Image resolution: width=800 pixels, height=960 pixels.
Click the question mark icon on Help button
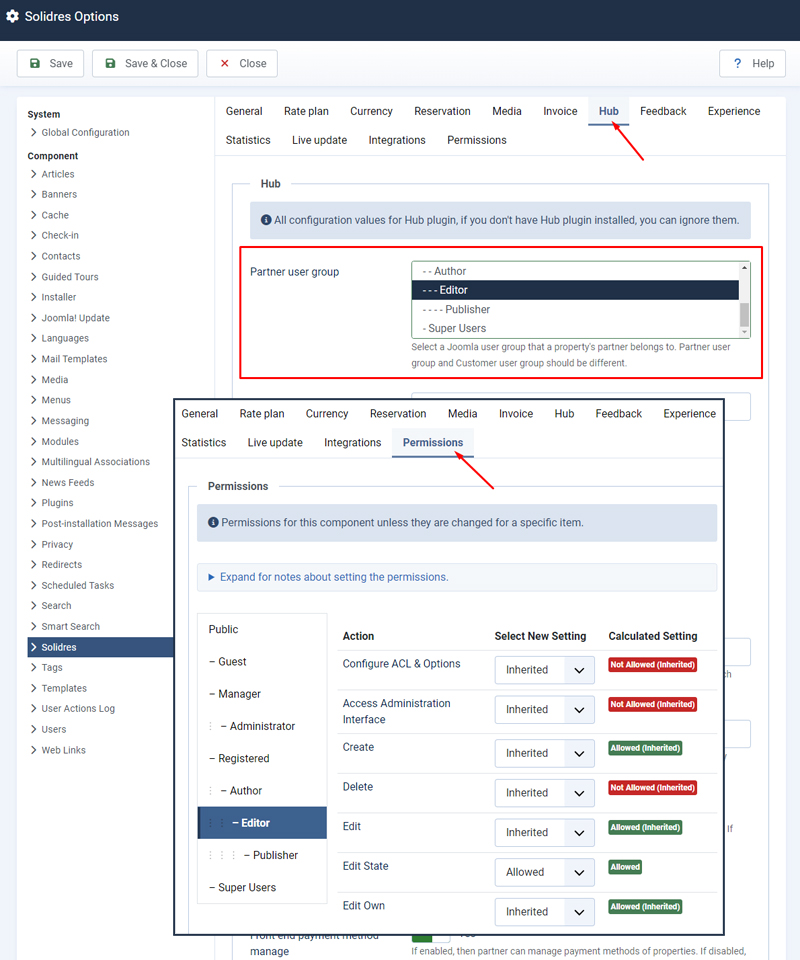point(737,63)
